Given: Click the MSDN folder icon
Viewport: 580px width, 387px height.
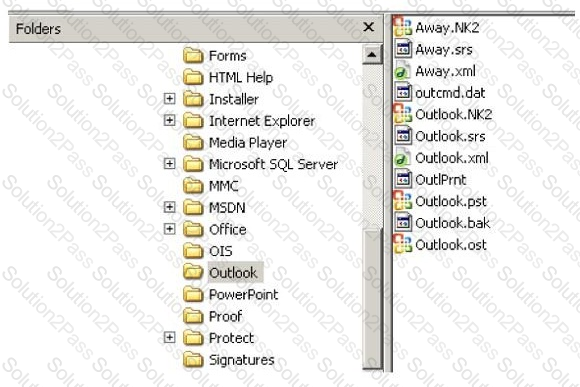Looking at the screenshot, I should (193, 207).
